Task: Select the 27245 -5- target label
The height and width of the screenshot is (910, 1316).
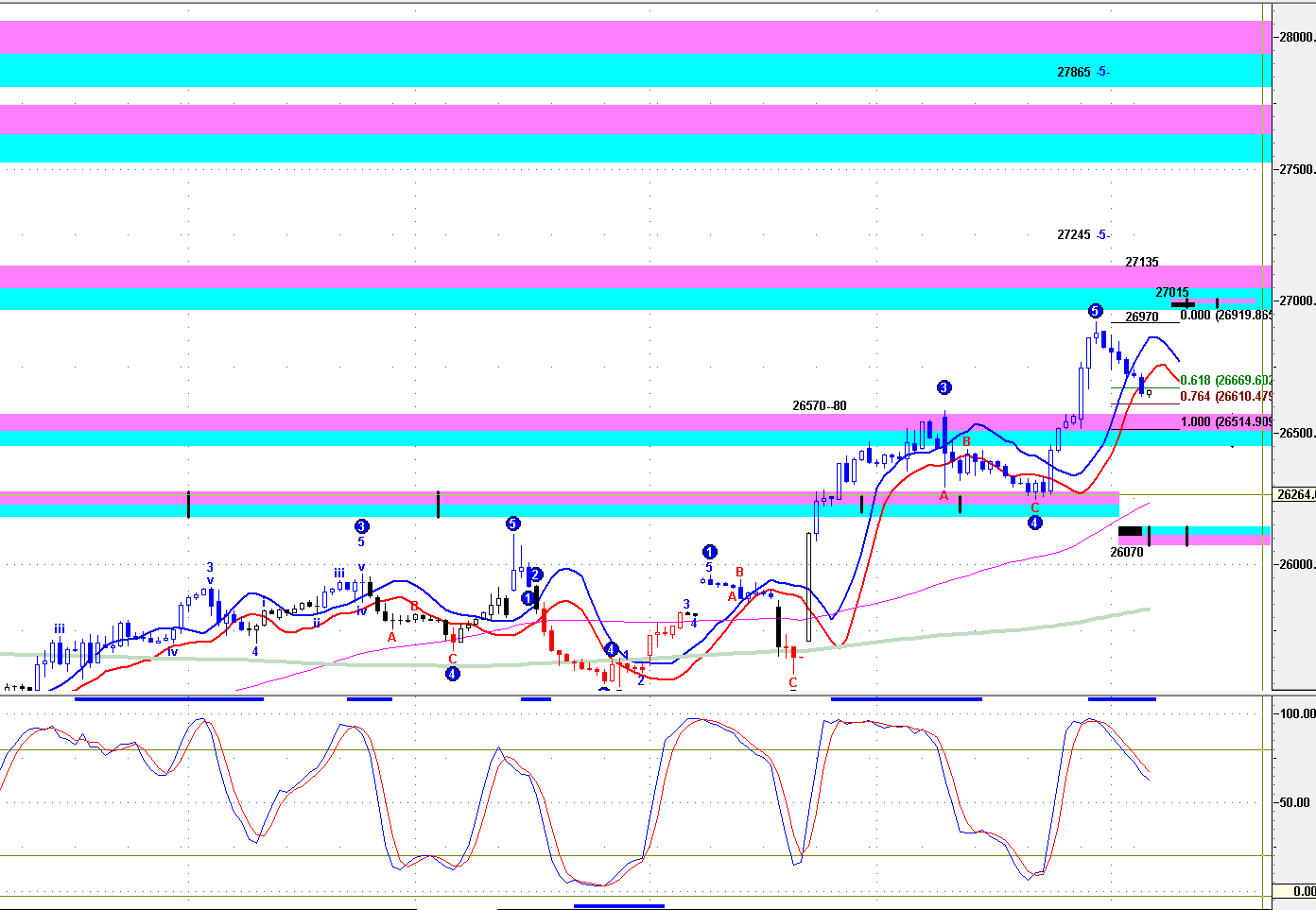Action: pyautogui.click(x=1083, y=234)
